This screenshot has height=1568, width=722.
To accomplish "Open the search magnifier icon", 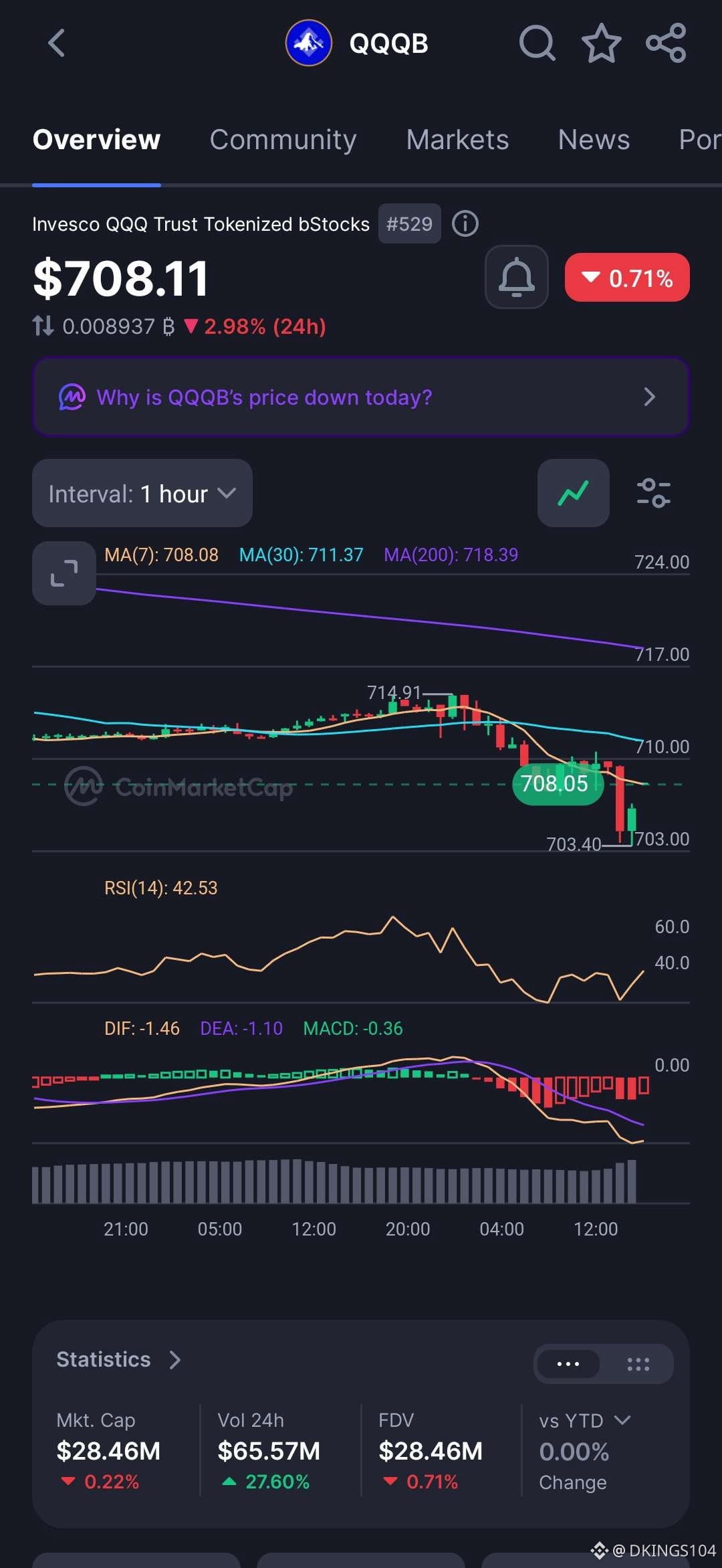I will tap(537, 43).
